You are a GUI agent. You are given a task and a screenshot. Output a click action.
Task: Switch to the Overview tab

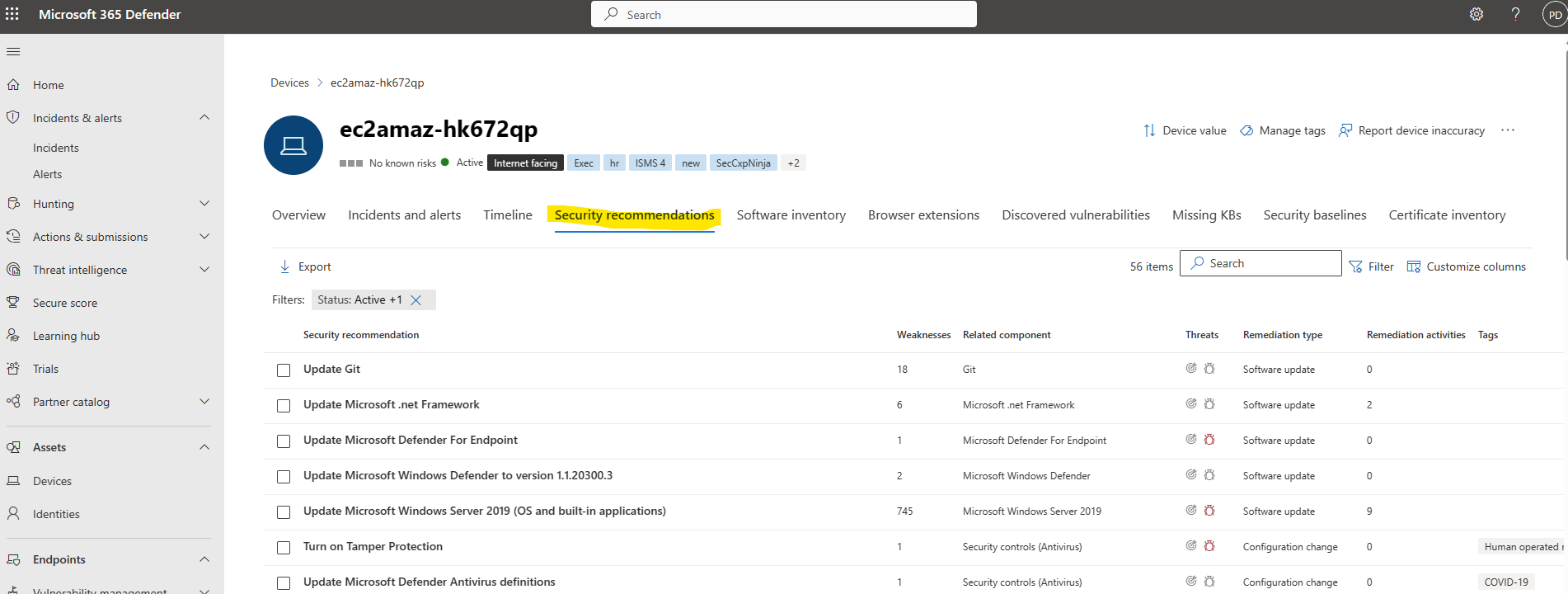click(298, 215)
